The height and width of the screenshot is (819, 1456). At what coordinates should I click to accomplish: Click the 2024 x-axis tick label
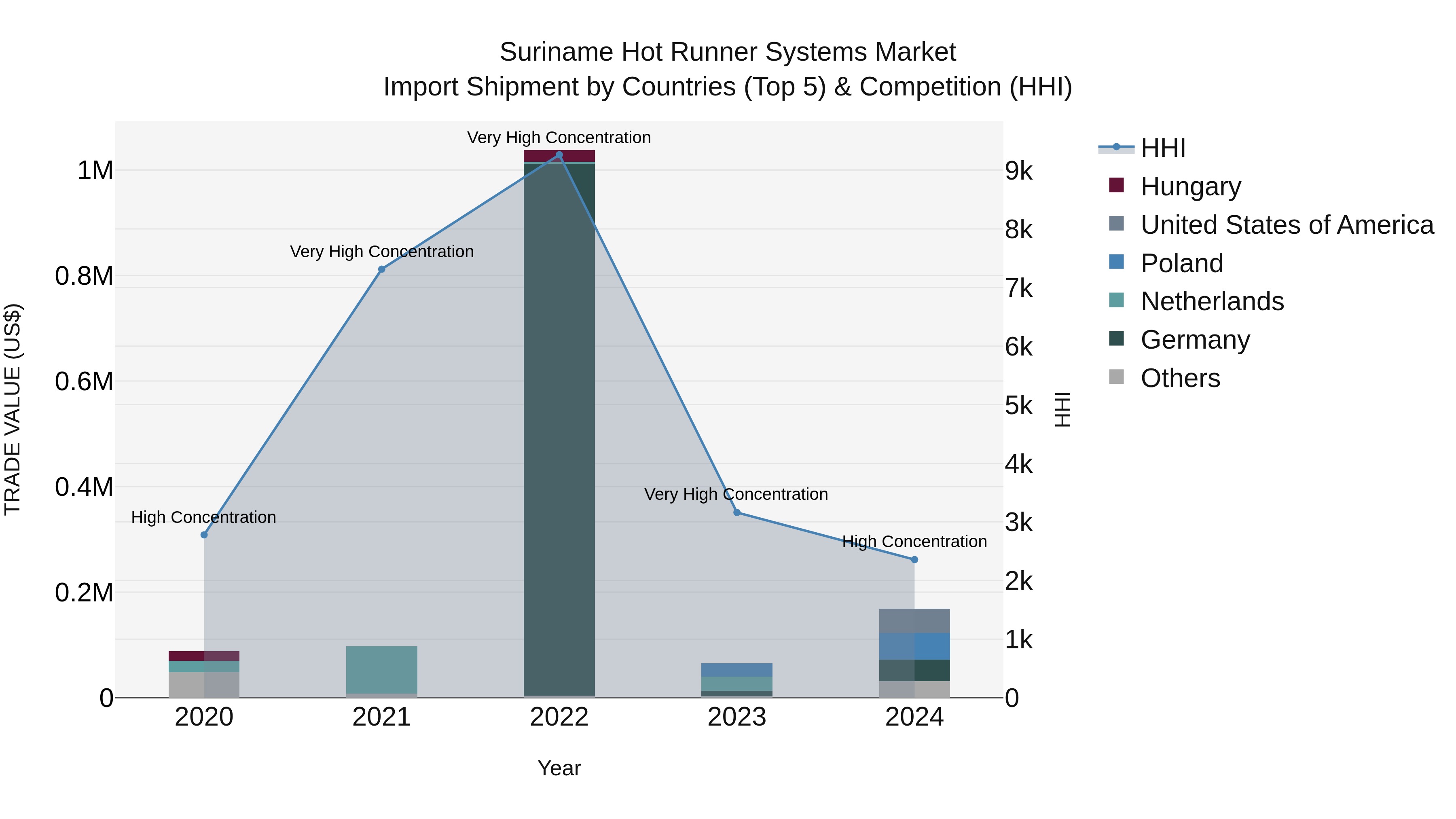(914, 717)
